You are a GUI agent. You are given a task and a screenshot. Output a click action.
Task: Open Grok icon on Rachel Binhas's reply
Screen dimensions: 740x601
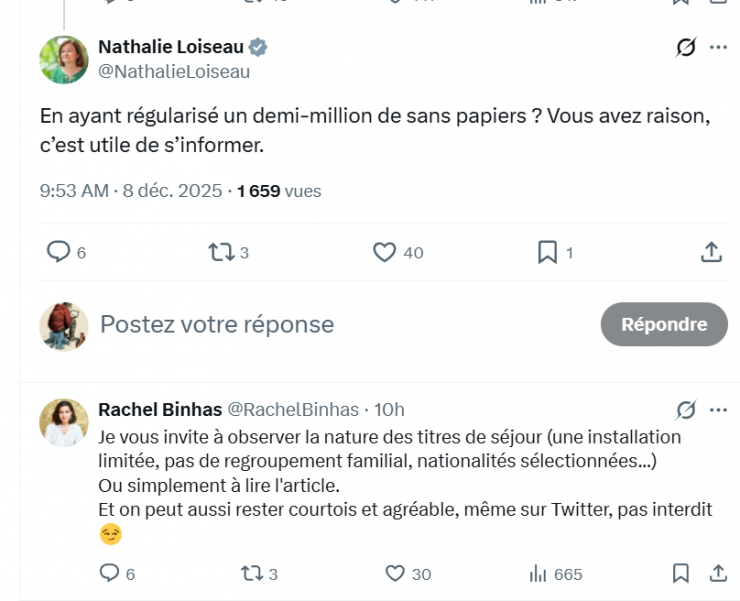[x=686, y=409]
